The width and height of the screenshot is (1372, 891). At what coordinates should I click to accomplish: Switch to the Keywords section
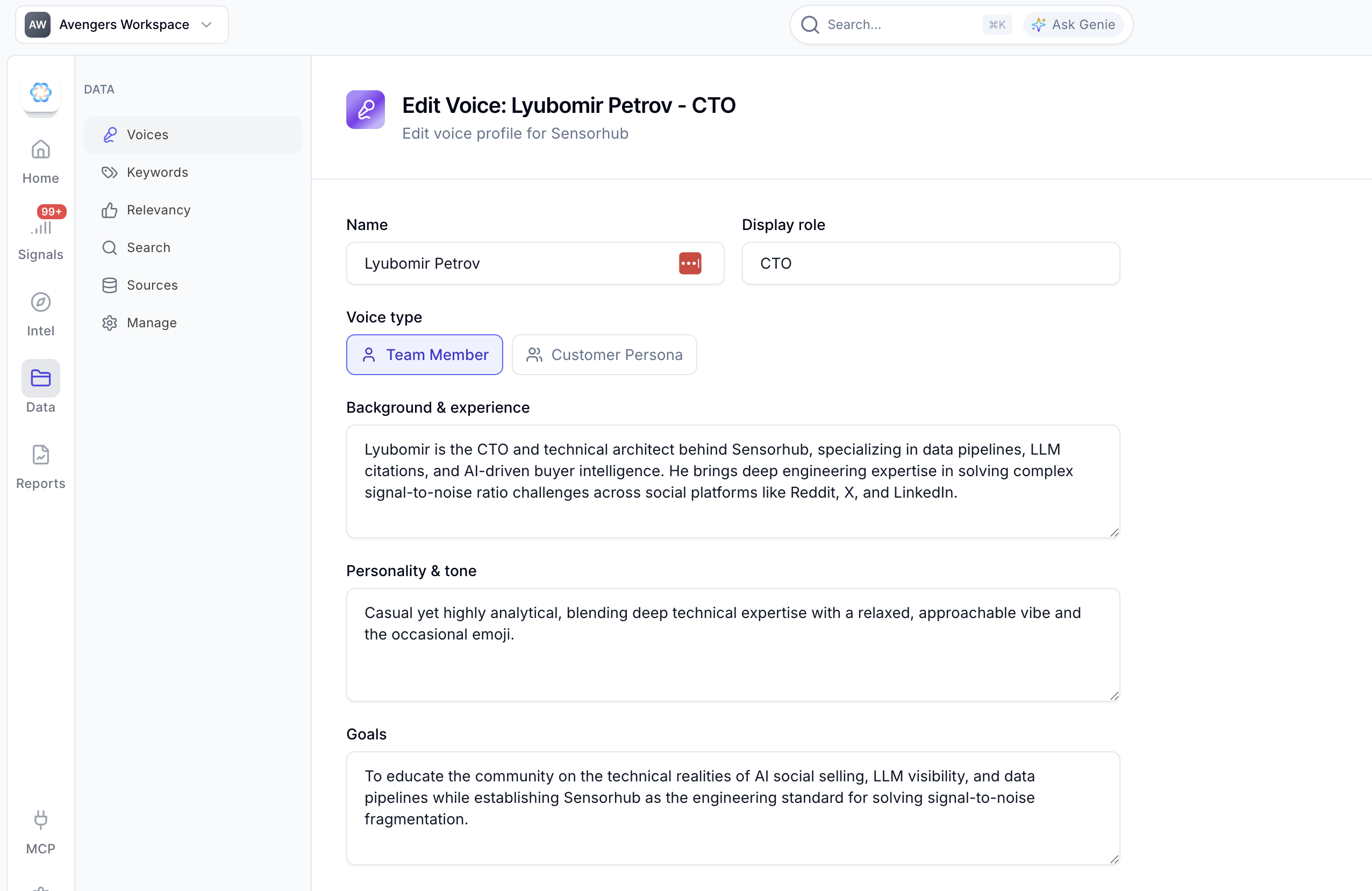(x=157, y=172)
